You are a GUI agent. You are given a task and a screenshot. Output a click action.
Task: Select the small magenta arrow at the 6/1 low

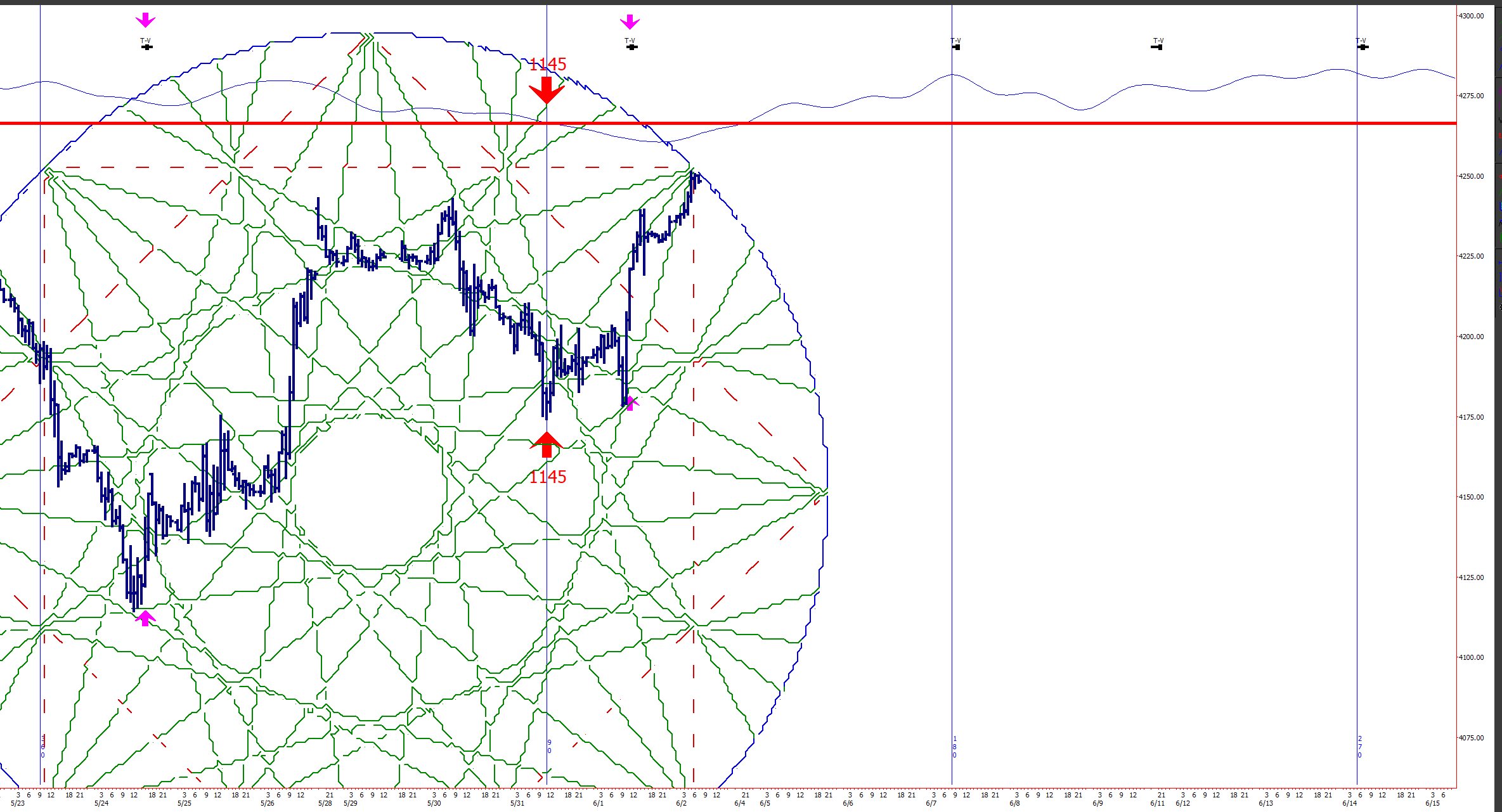[x=630, y=403]
